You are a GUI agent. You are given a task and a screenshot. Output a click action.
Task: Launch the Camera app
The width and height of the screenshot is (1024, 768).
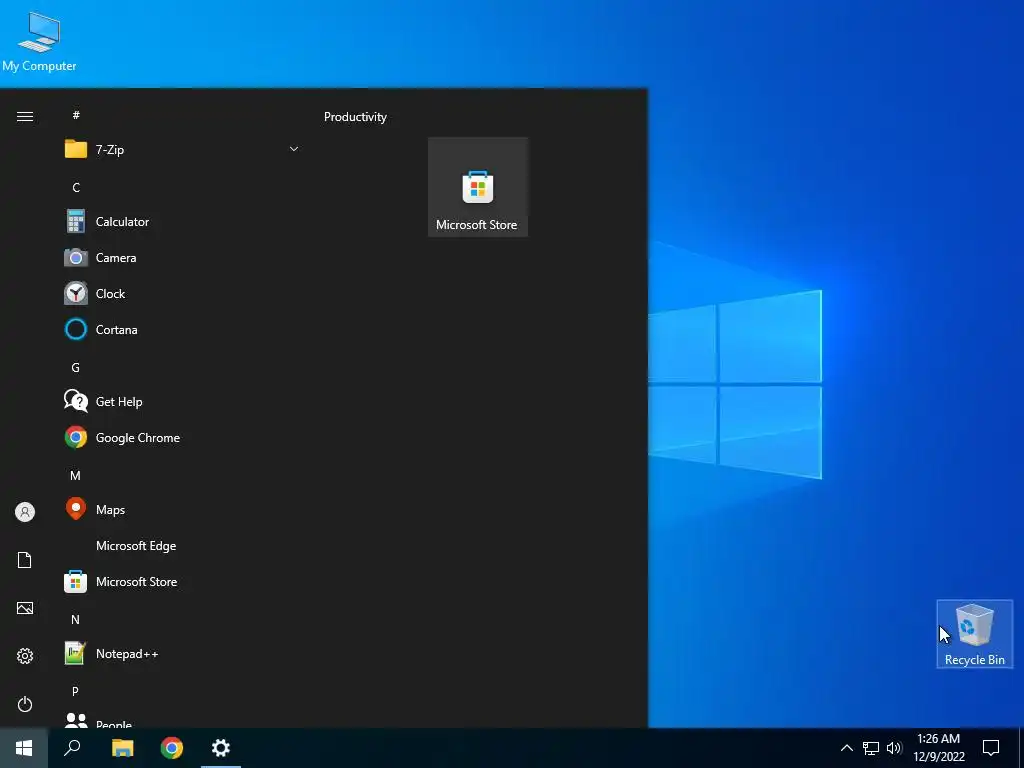183,258
